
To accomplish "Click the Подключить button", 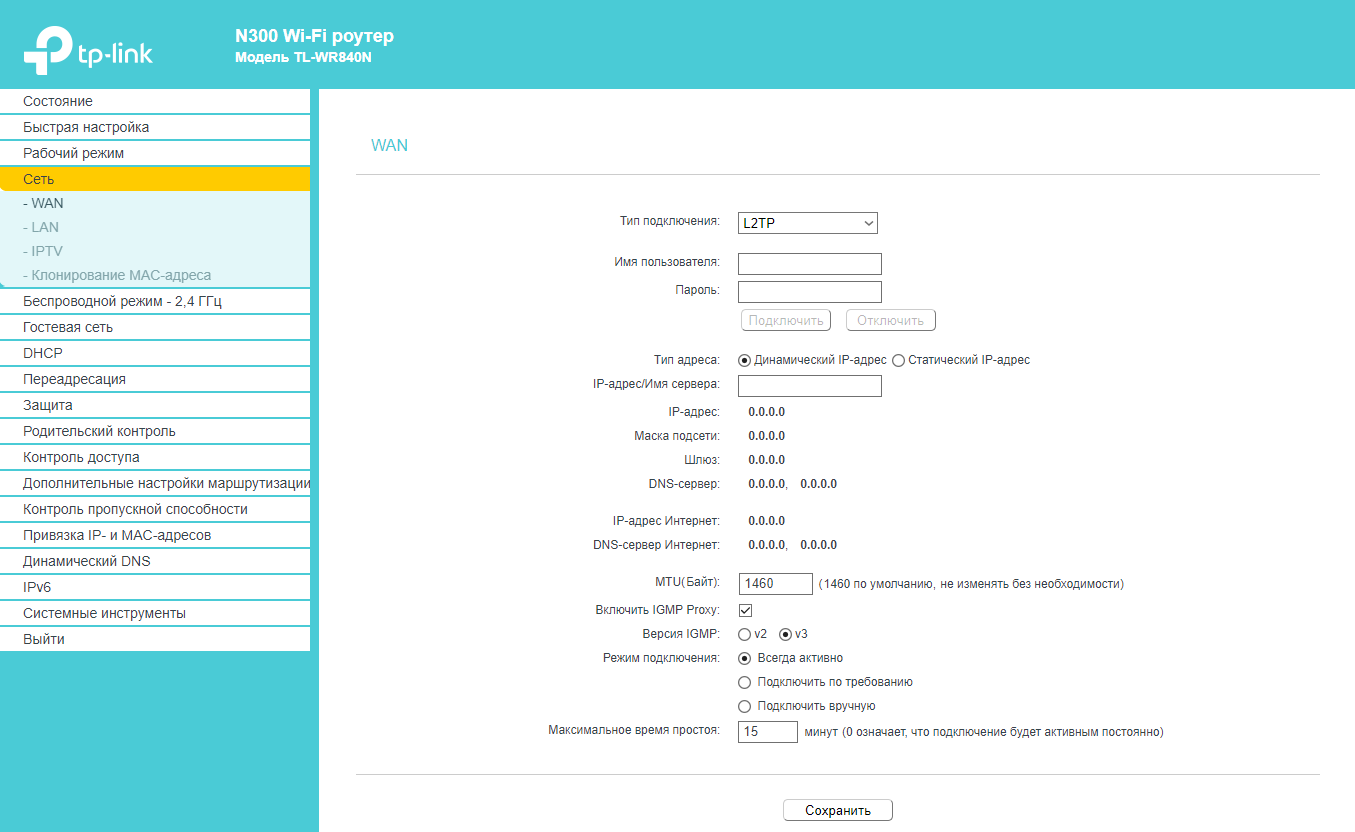I will coord(786,320).
